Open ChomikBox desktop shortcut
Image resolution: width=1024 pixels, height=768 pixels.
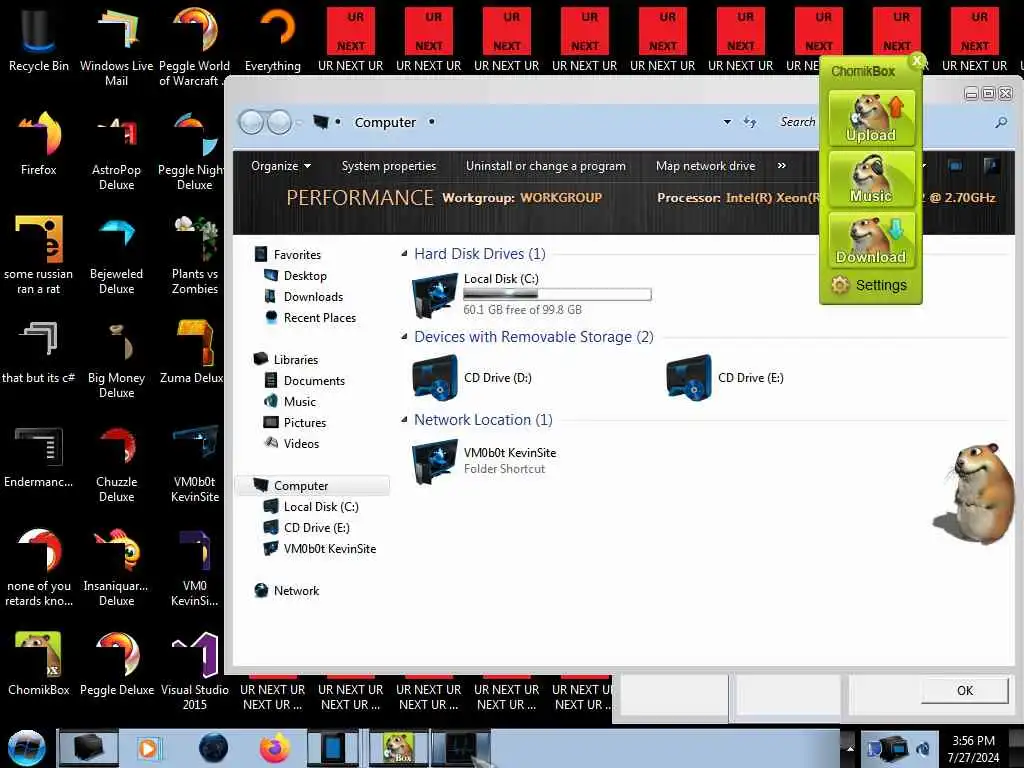(x=39, y=662)
